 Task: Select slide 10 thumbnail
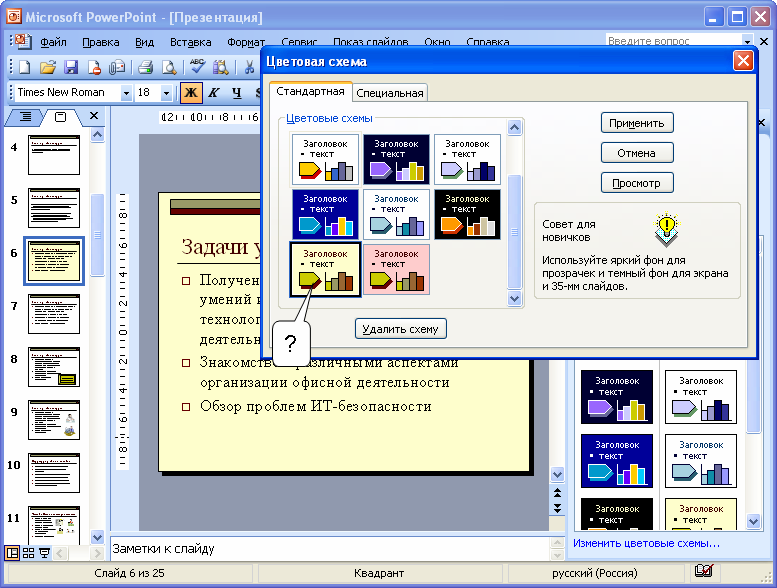pos(54,473)
